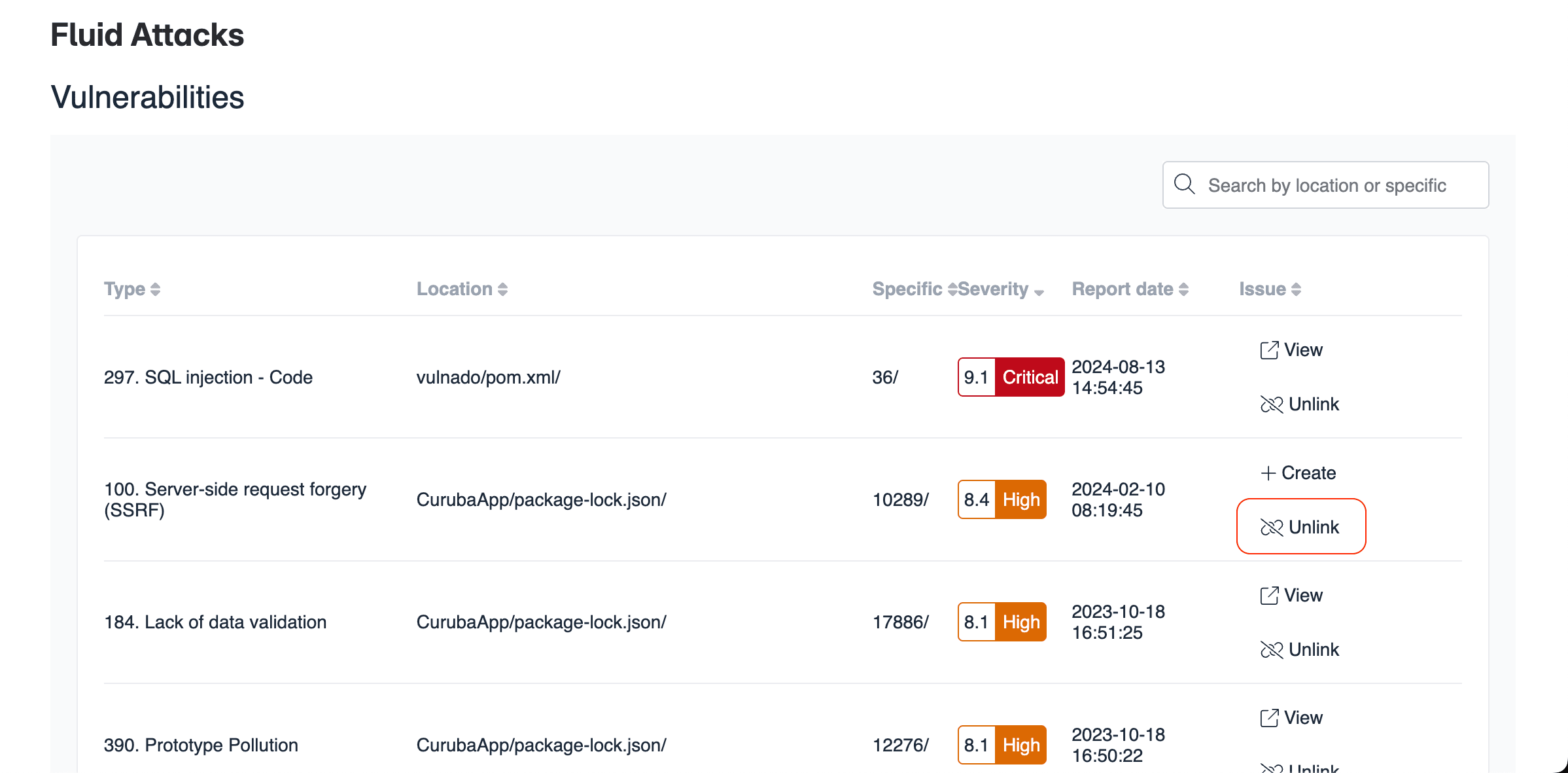Click report date '2023-10-18 16:51:25'
Viewport: 1568px width, 773px height.
pos(1119,622)
